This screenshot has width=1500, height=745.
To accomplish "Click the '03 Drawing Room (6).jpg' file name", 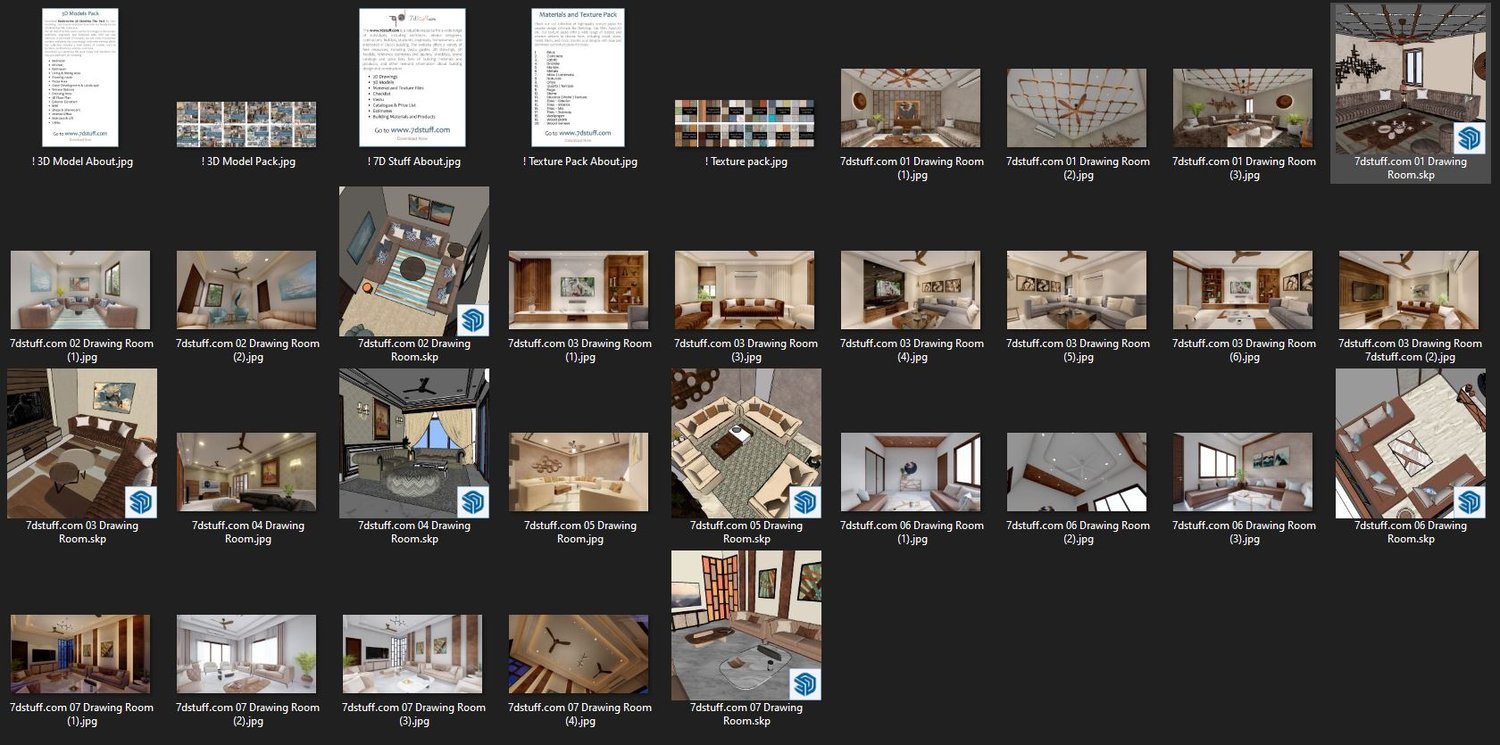I will [x=1244, y=350].
